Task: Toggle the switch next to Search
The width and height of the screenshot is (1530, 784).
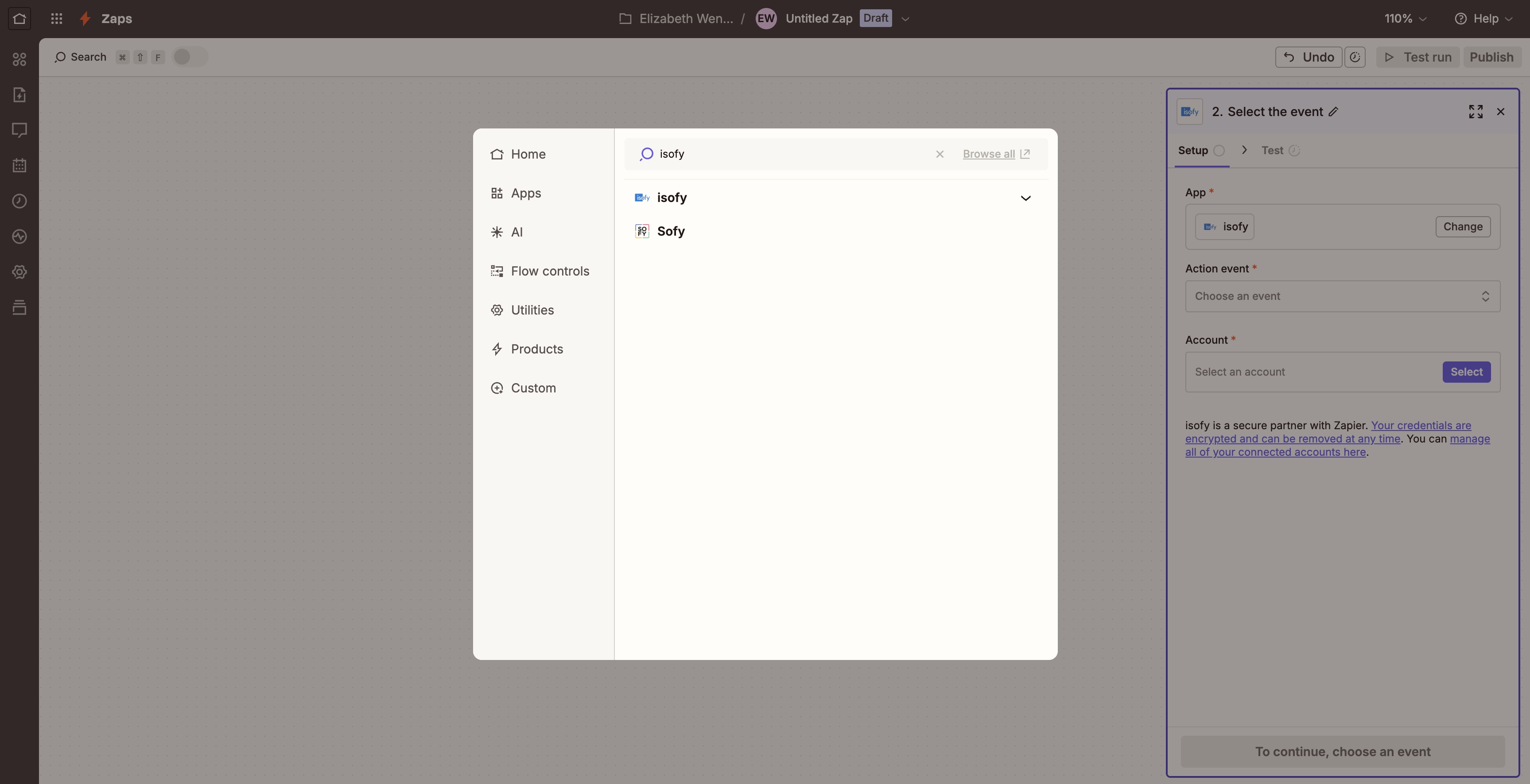Action: point(189,57)
